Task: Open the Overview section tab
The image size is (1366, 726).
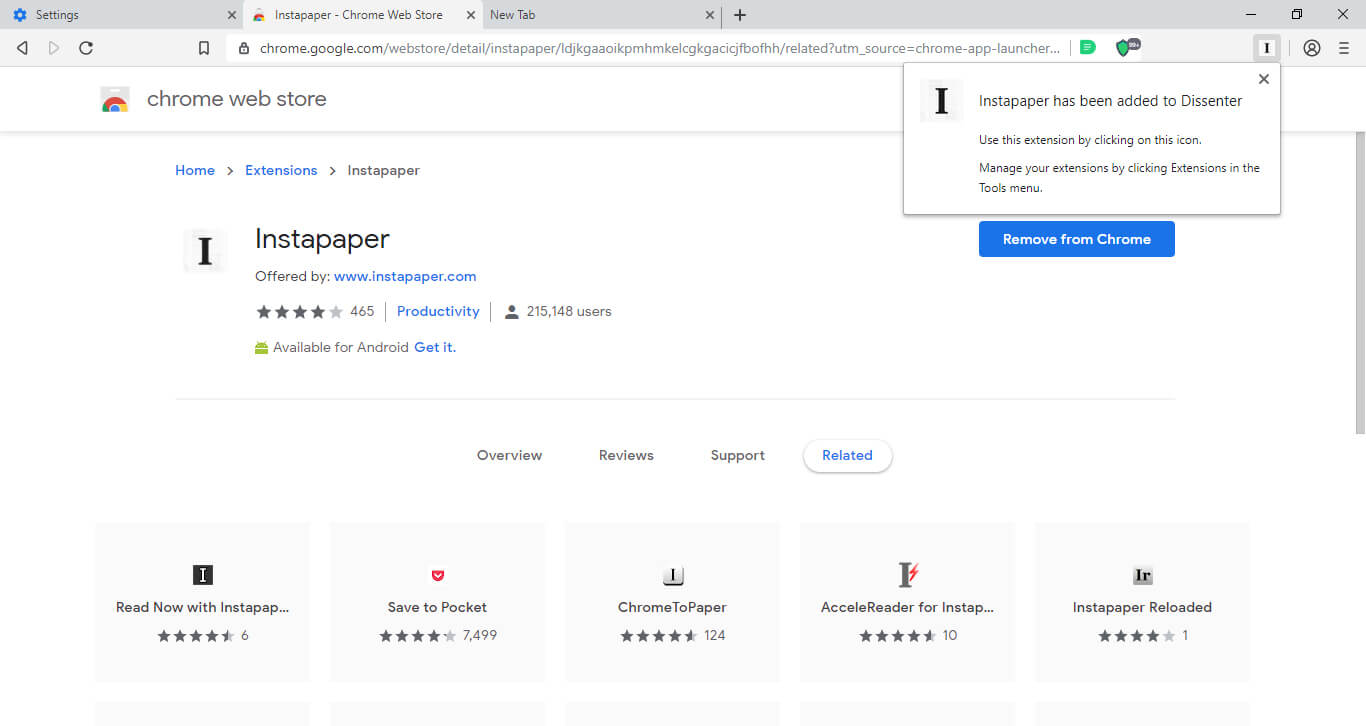Action: 509,456
